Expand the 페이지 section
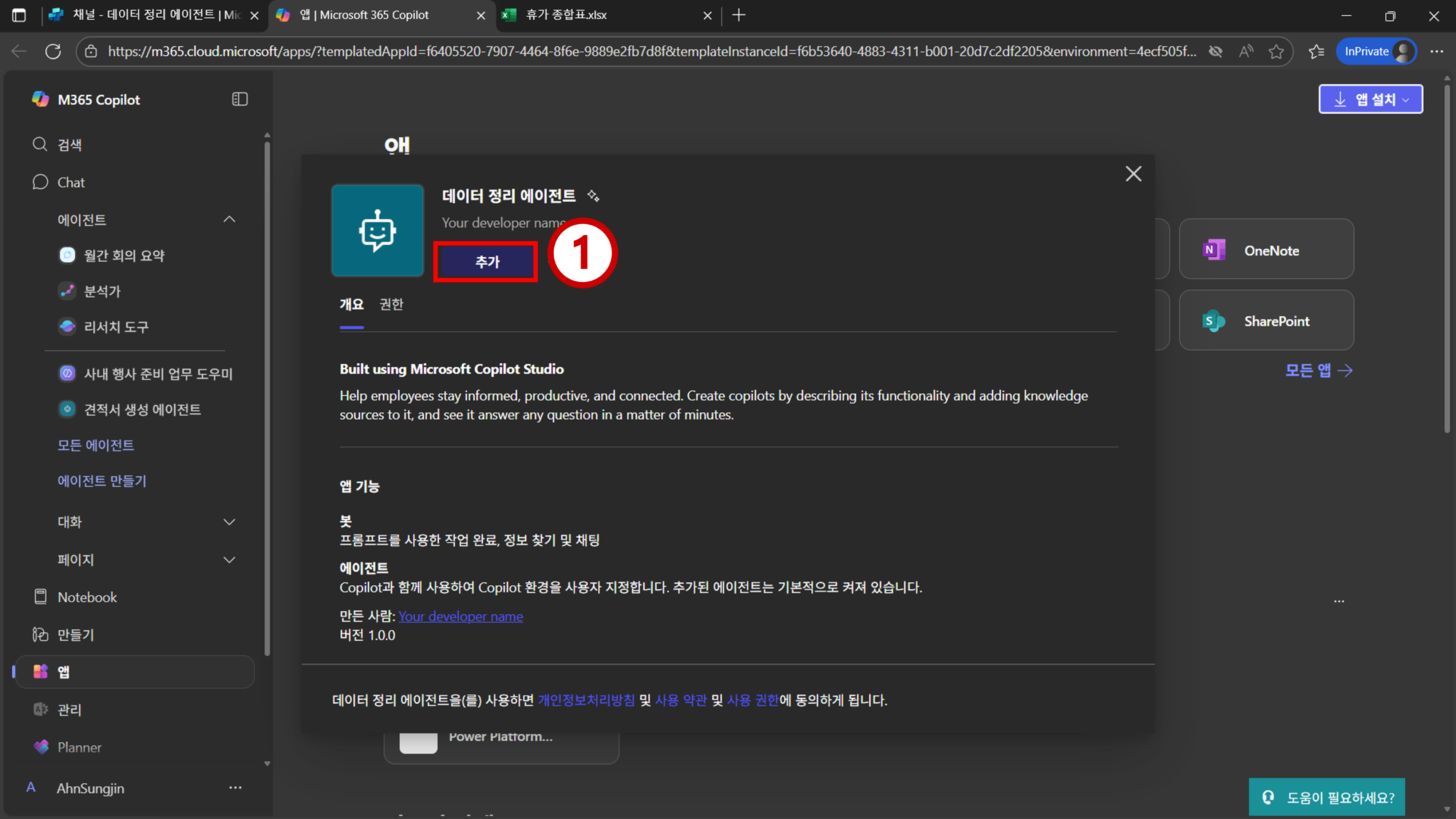This screenshot has height=819, width=1456. 229,559
